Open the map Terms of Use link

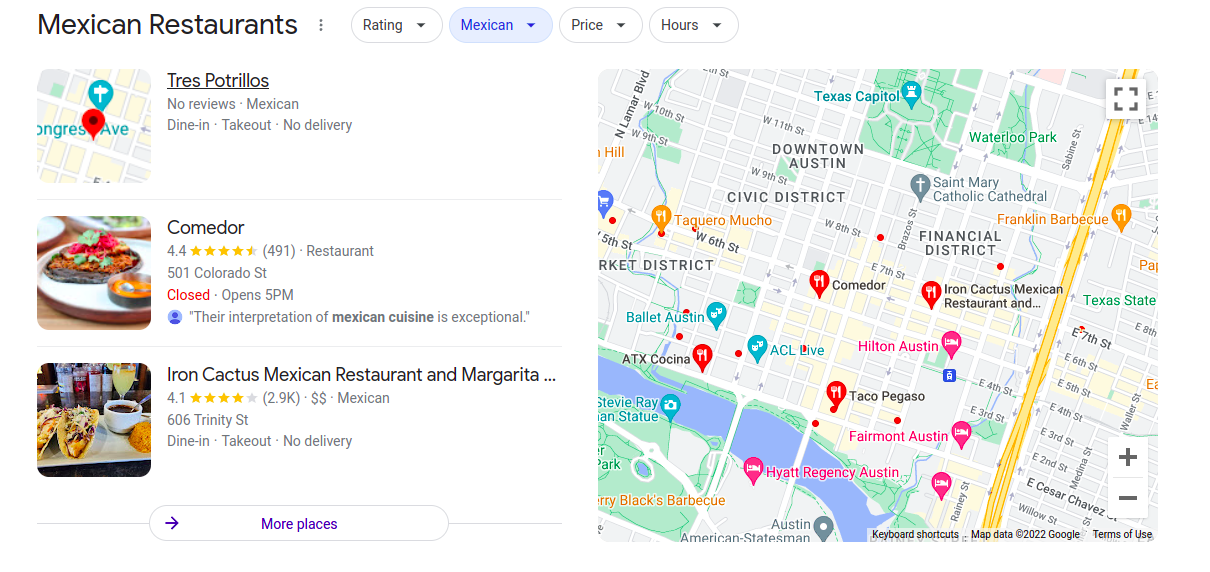pos(1122,535)
